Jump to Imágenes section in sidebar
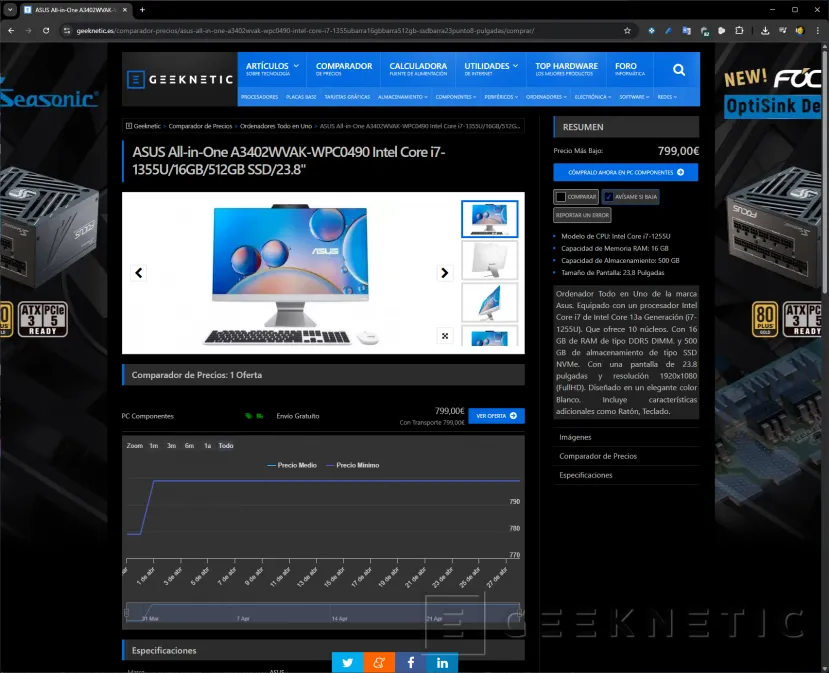This screenshot has height=673, width=829. pos(575,437)
